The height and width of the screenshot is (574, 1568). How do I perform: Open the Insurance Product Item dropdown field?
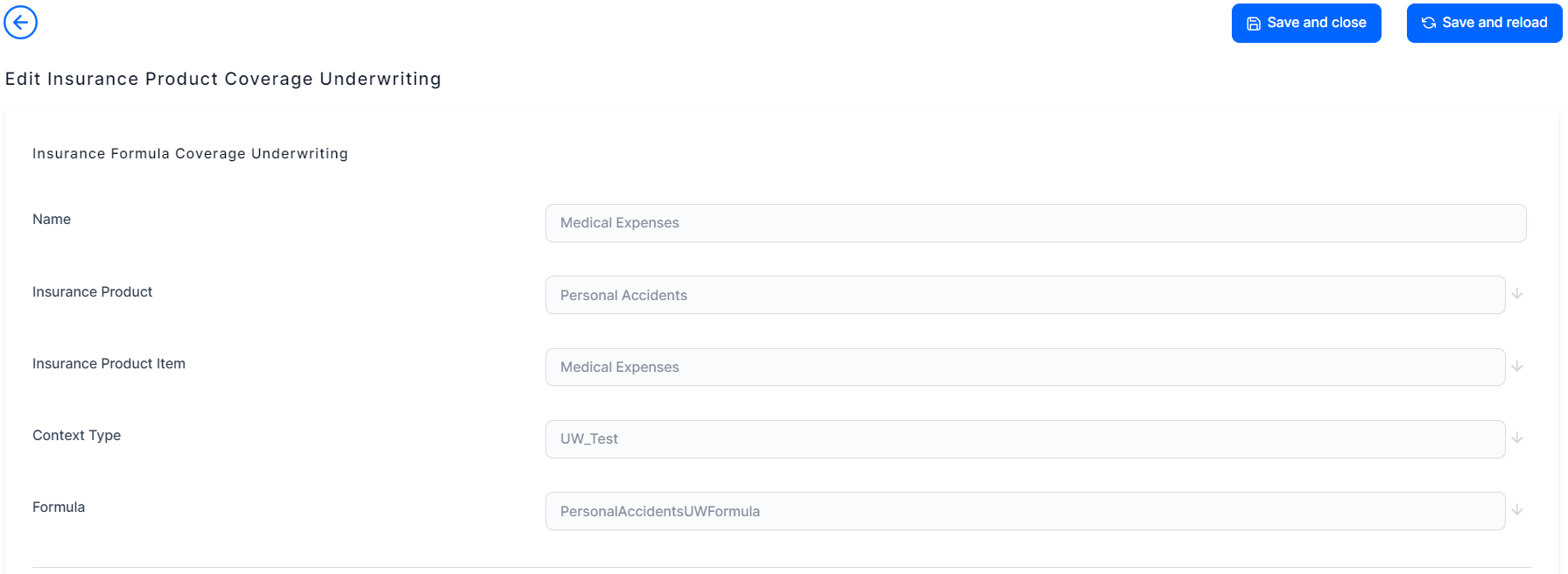coord(1024,367)
